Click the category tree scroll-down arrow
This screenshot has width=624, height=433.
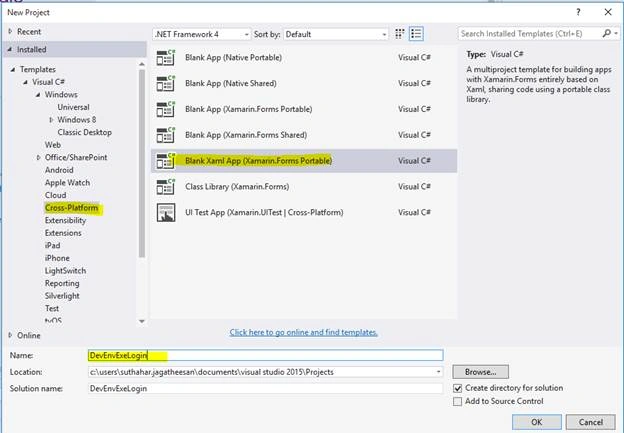click(x=142, y=321)
